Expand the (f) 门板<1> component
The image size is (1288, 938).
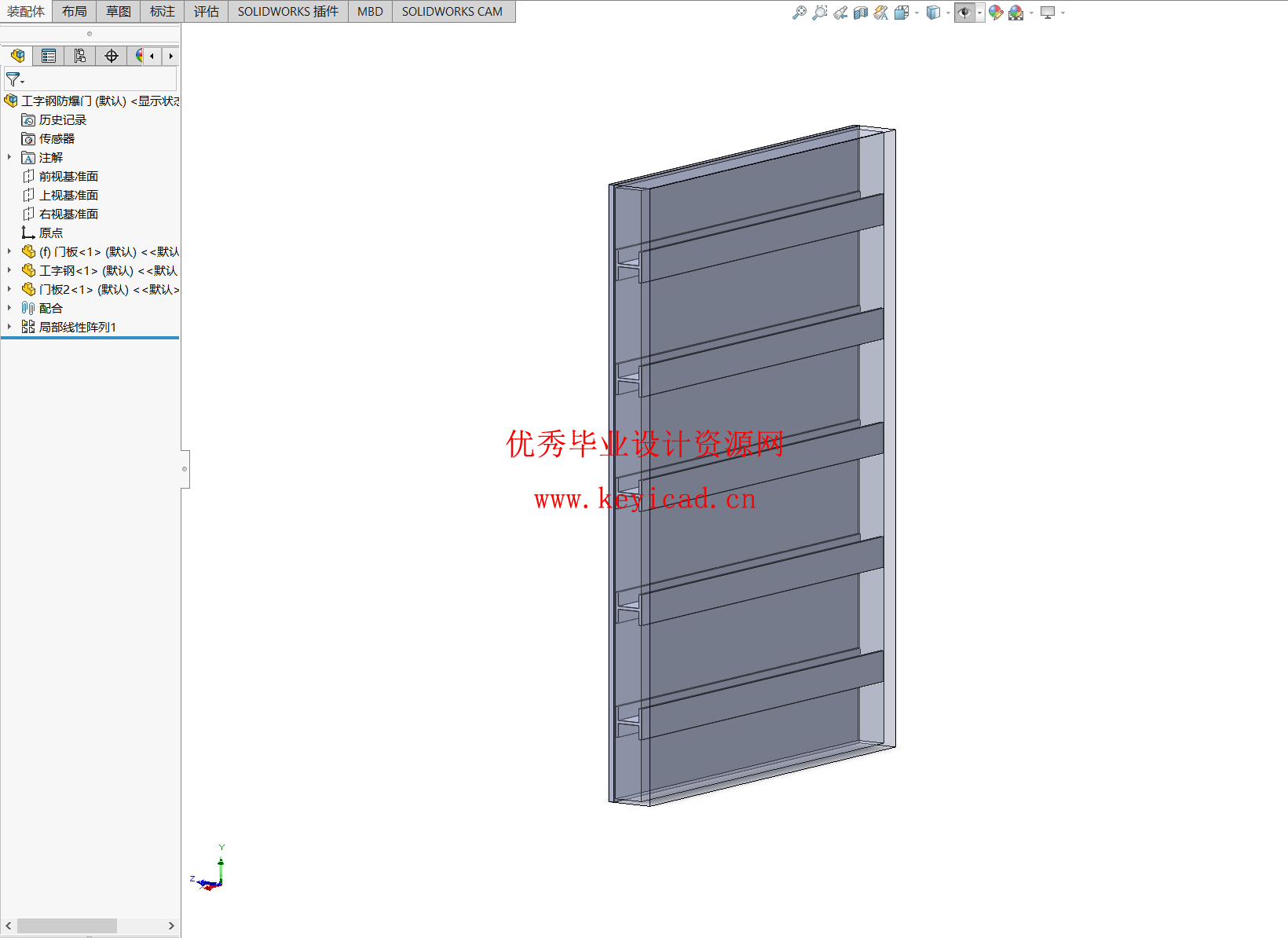click(x=9, y=251)
